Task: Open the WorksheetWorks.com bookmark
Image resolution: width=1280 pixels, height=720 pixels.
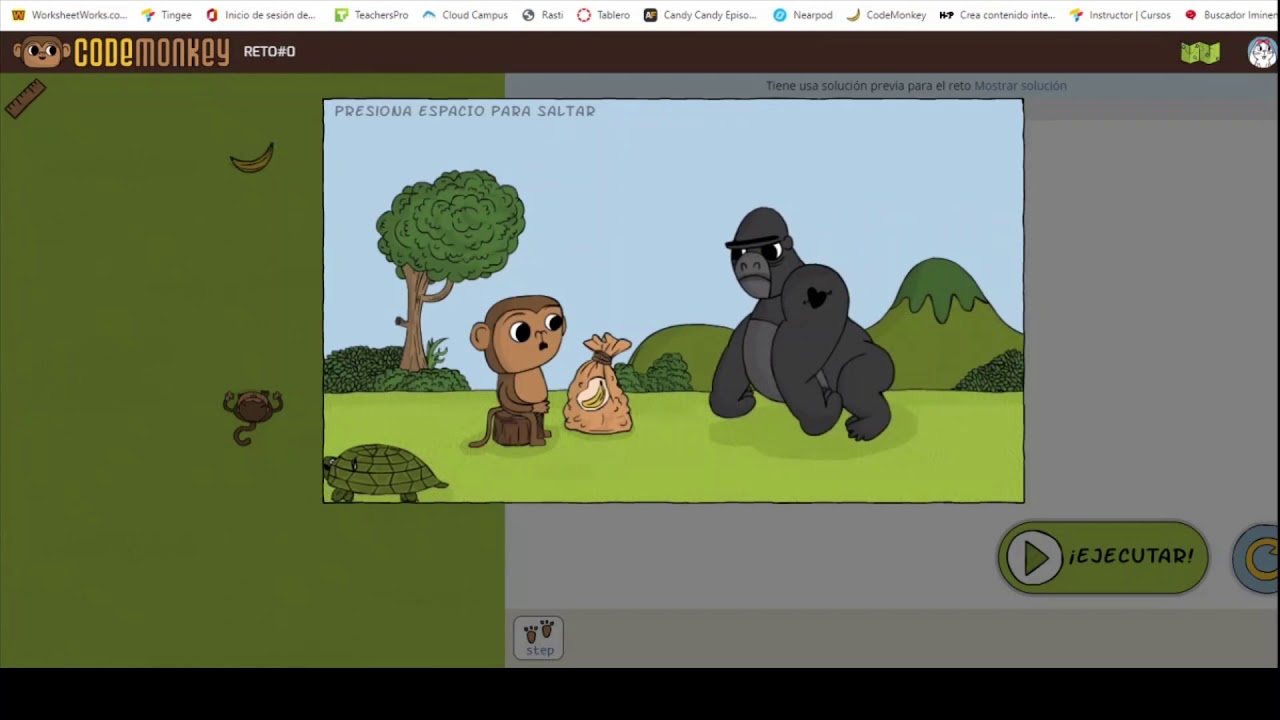Action: click(69, 15)
